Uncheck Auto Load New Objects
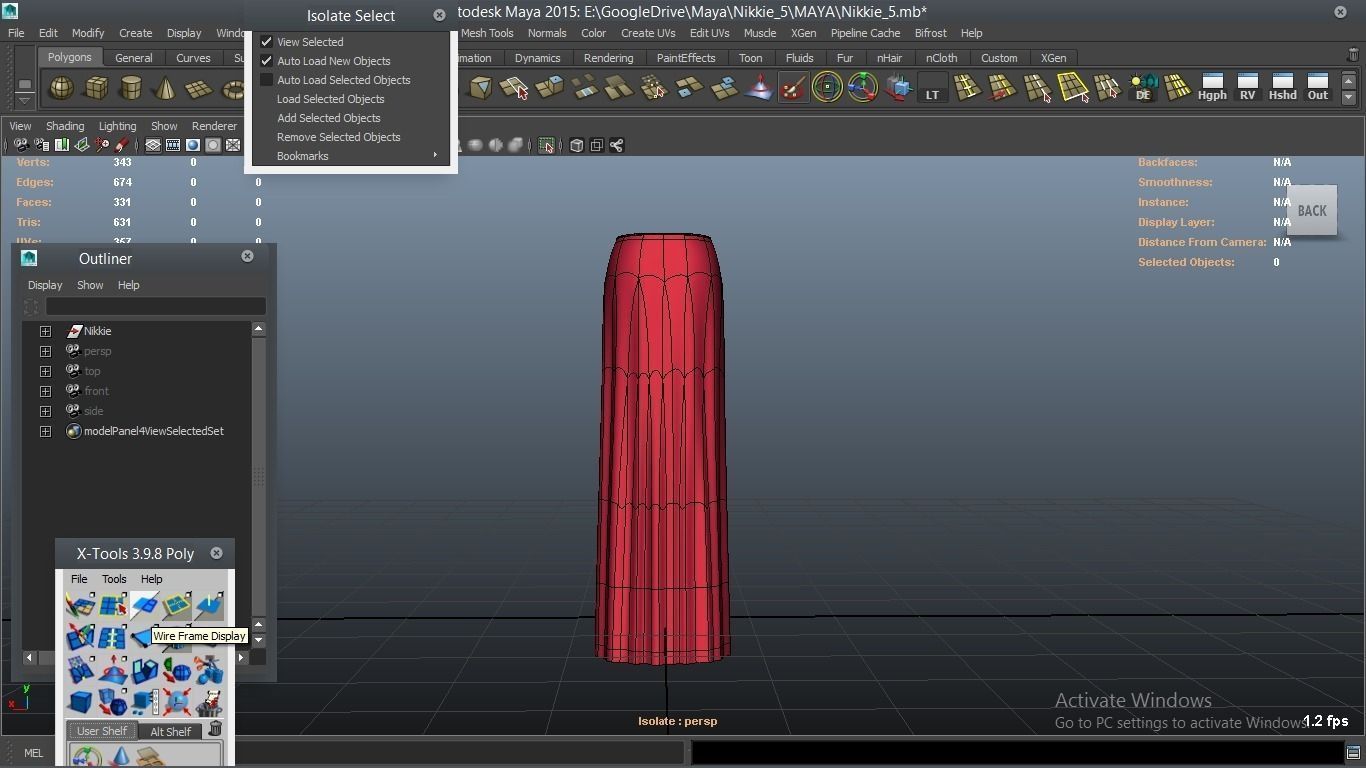The width and height of the screenshot is (1366, 768). 267,61
